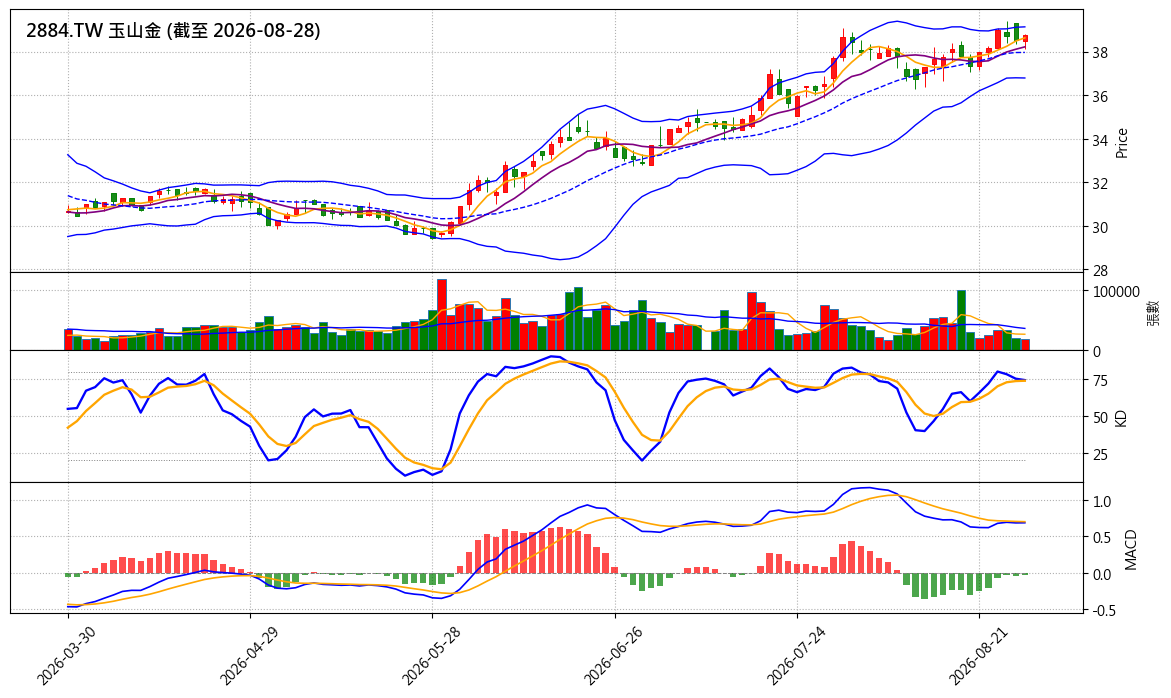This screenshot has width=1171, height=698.
Task: Click the MACD tick label 0.5
Action: [1102, 538]
